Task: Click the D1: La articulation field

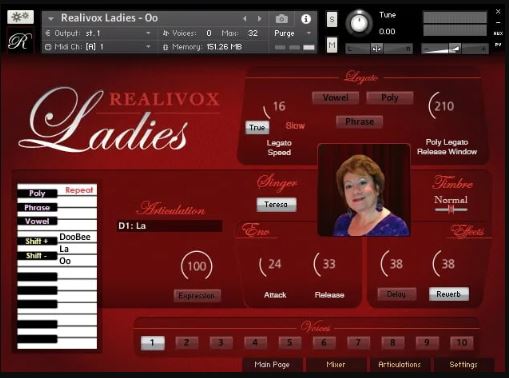Action: [169, 226]
